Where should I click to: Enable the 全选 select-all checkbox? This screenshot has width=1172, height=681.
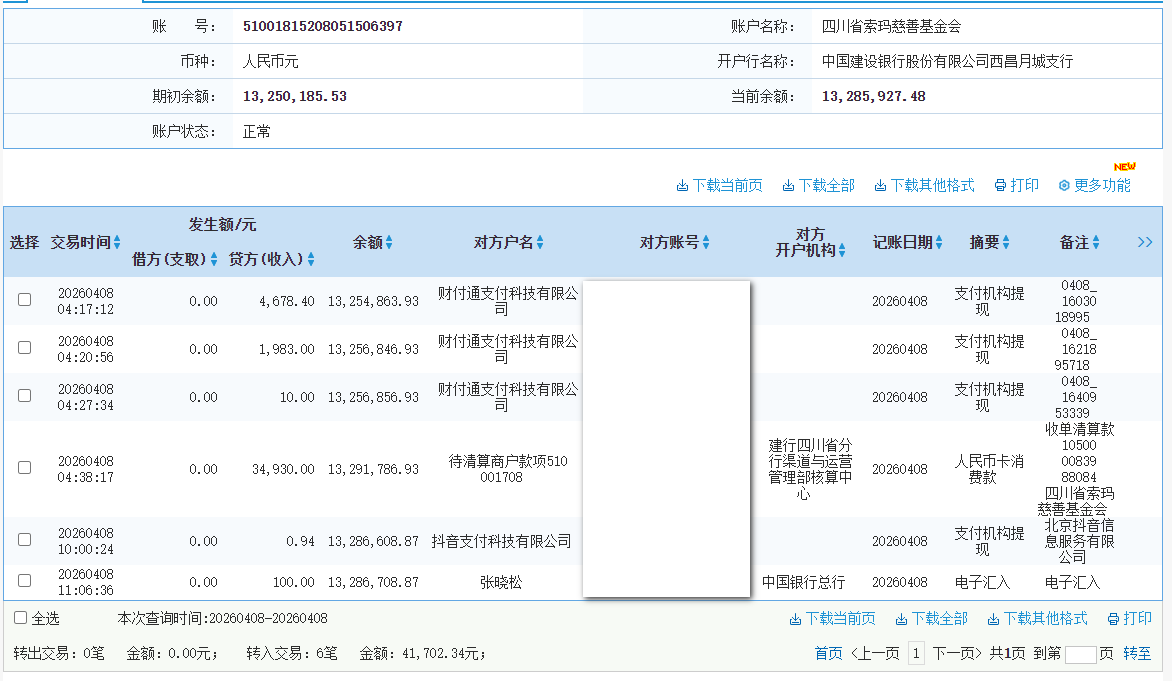click(18, 618)
